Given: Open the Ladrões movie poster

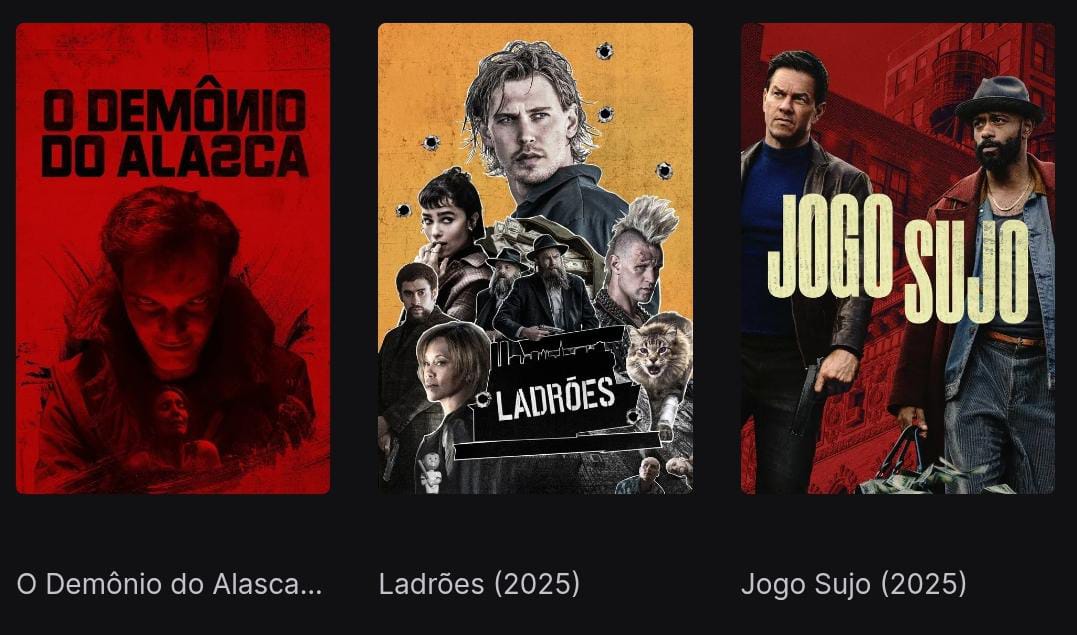Looking at the screenshot, I should tap(535, 258).
